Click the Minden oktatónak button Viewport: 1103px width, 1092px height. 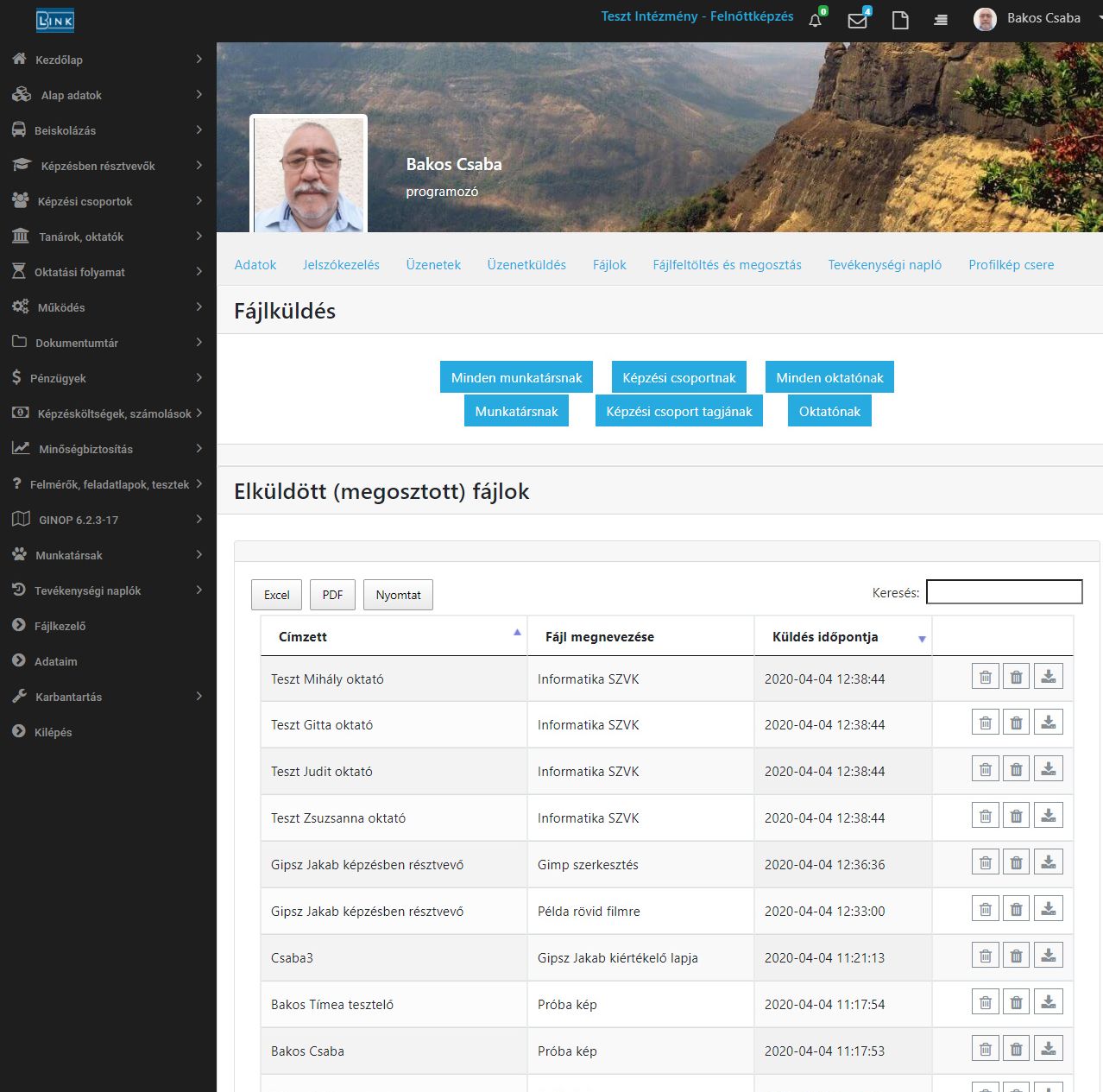829,377
